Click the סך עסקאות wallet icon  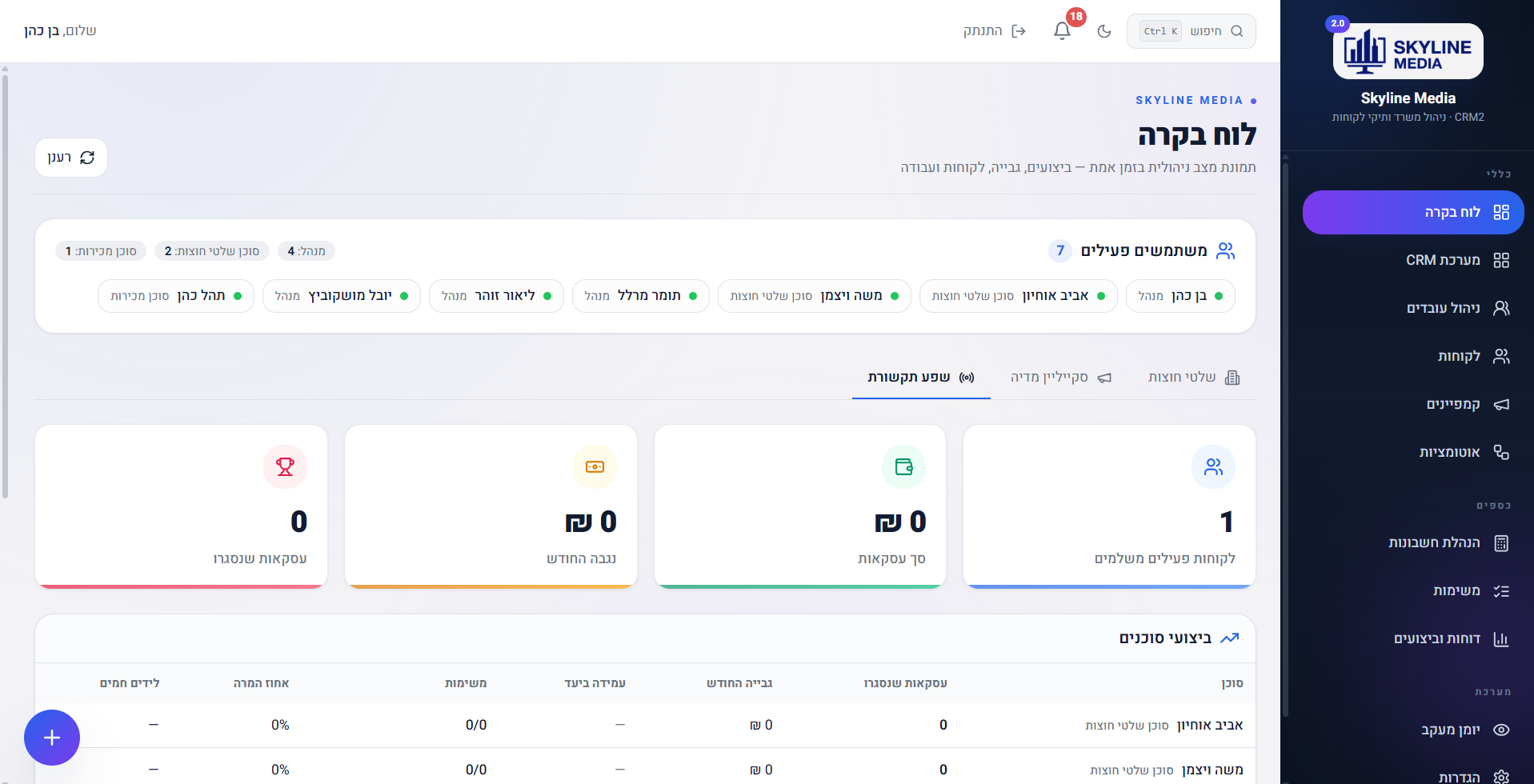(x=904, y=467)
